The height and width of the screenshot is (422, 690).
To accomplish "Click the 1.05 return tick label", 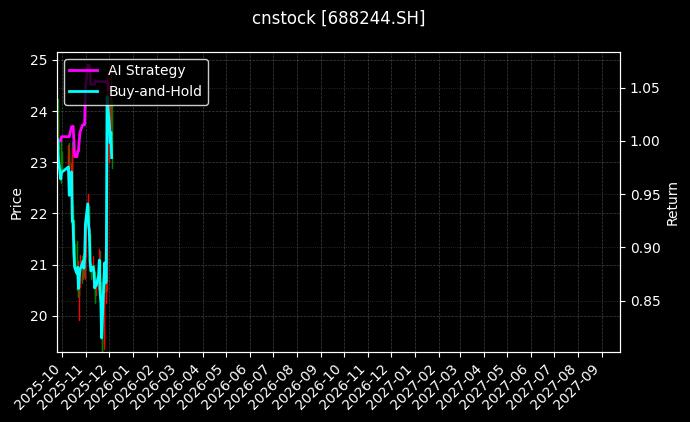I will coord(646,88).
